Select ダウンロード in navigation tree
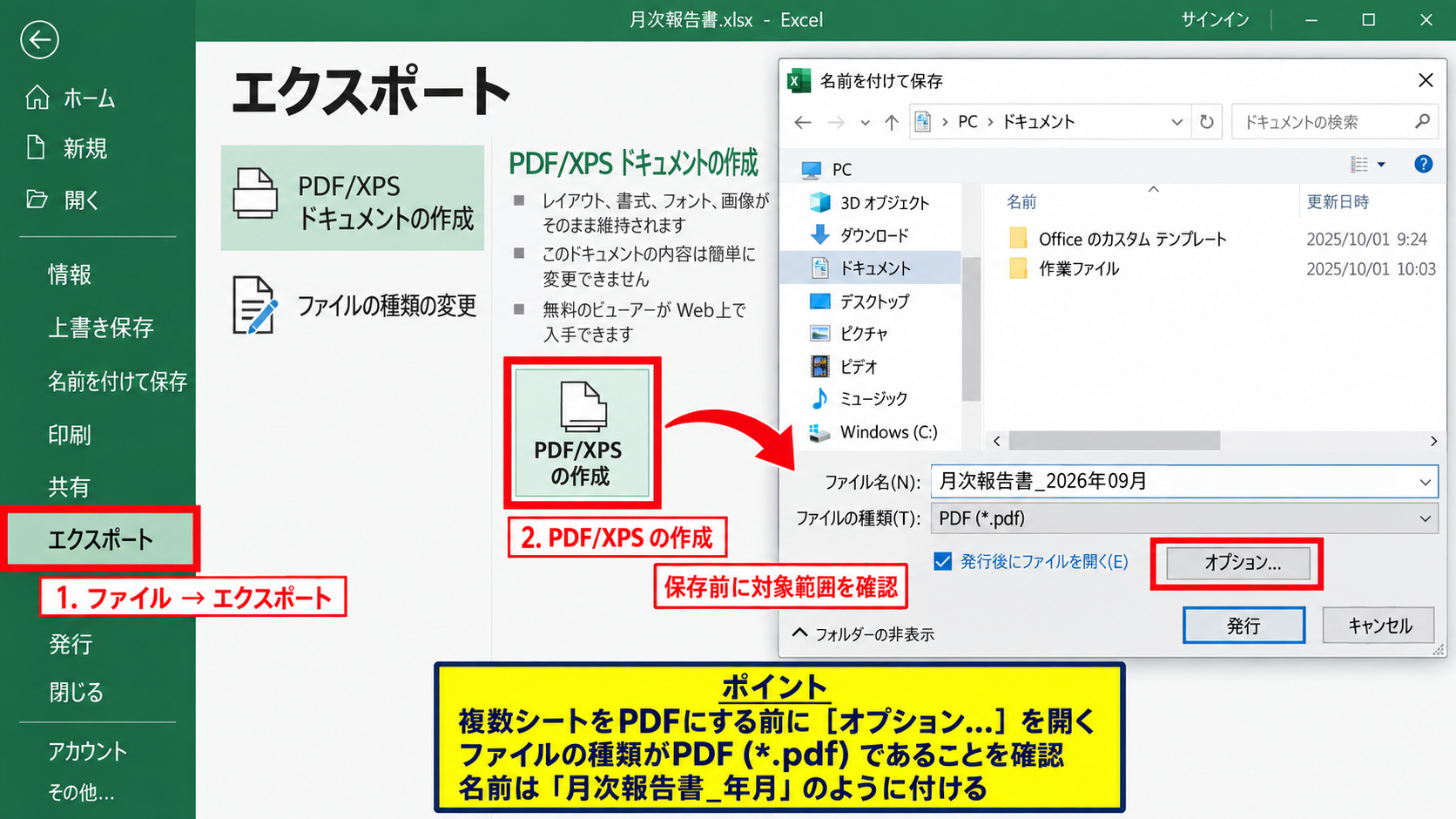This screenshot has height=819, width=1456. click(x=860, y=235)
